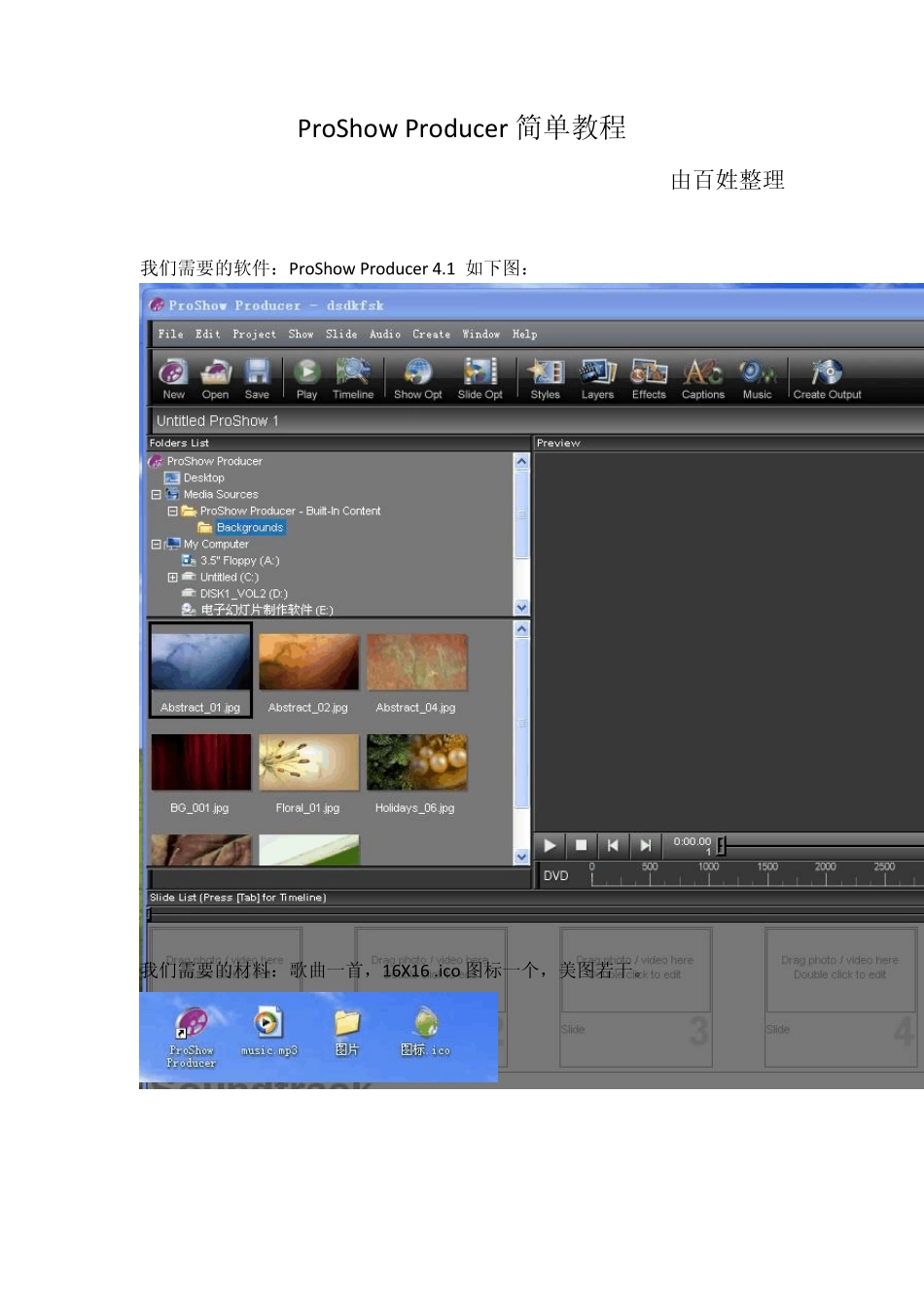The width and height of the screenshot is (924, 1307).
Task: Click the ProShow Producer desktop shortcut icon
Action: click(192, 1038)
